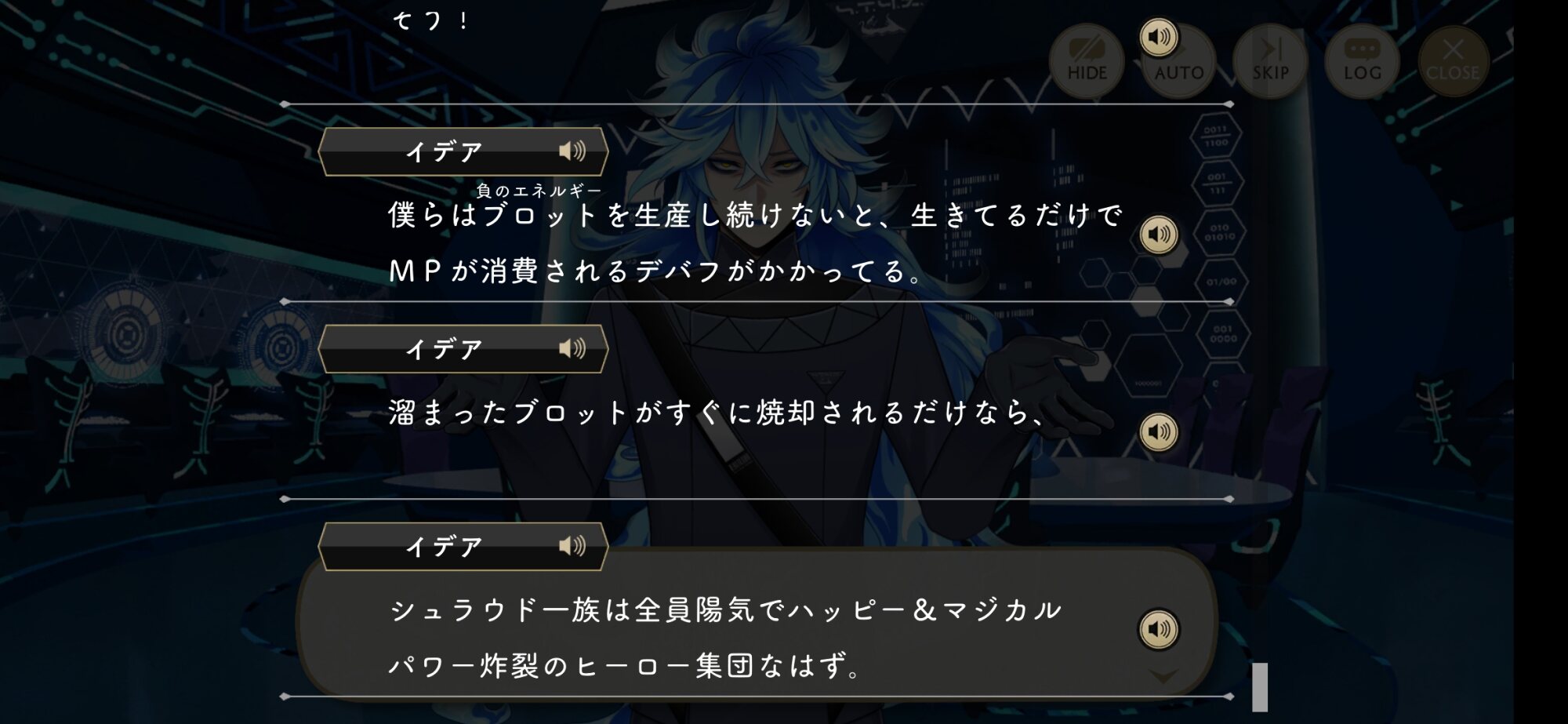Play voice for シュラウド一族 line
The height and width of the screenshot is (724, 1568).
[1159, 629]
